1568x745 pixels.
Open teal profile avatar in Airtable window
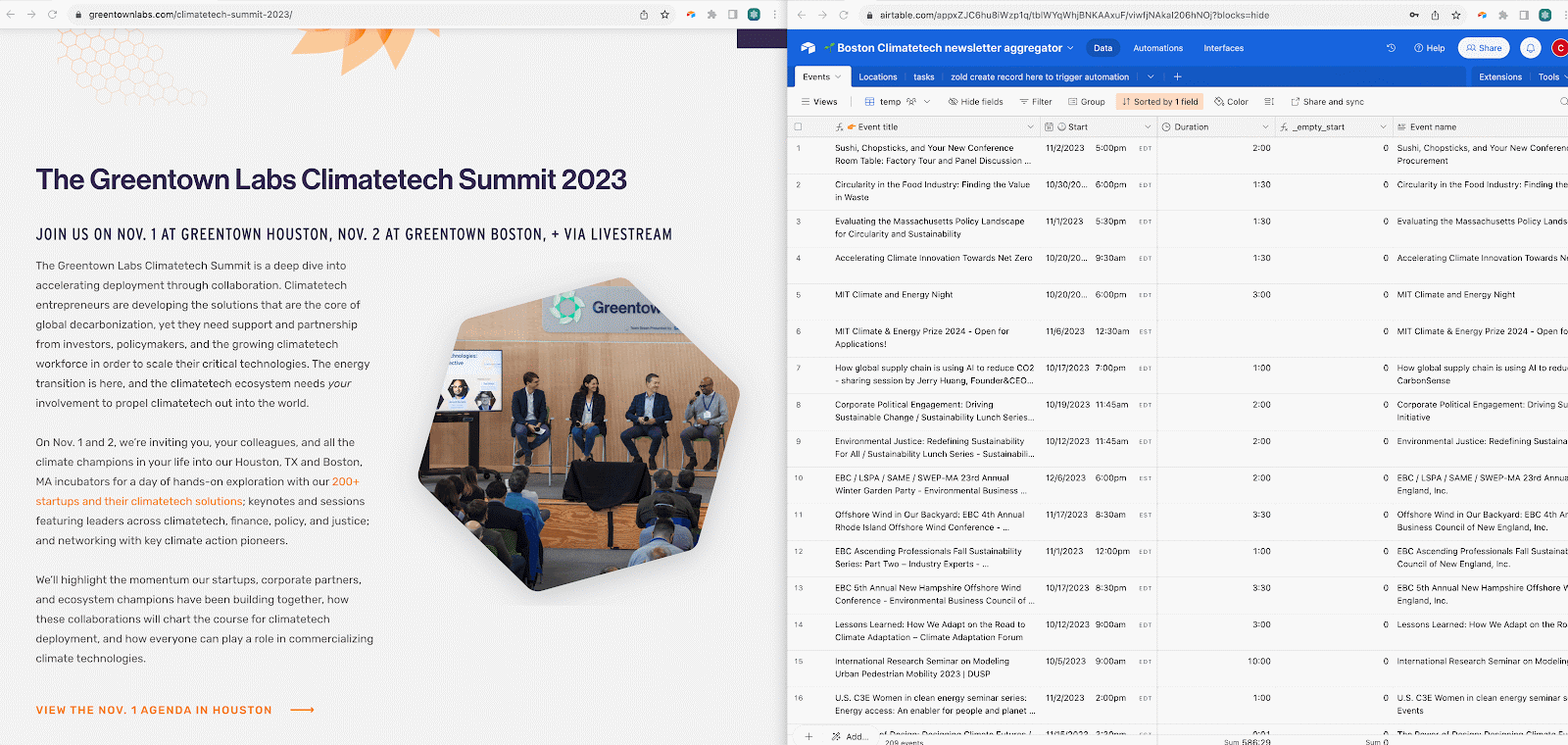pos(1544,15)
